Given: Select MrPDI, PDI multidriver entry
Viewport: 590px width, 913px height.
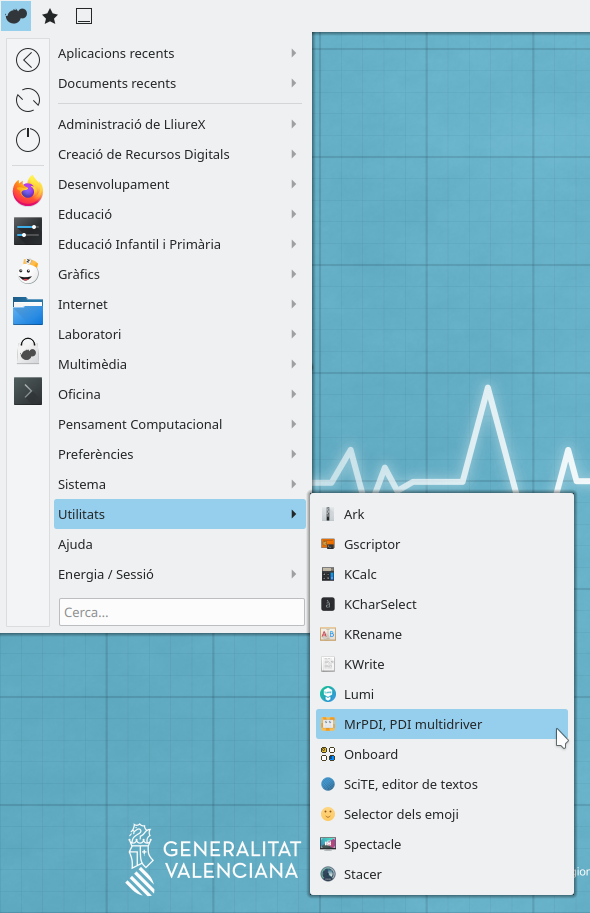Looking at the screenshot, I should tap(441, 724).
